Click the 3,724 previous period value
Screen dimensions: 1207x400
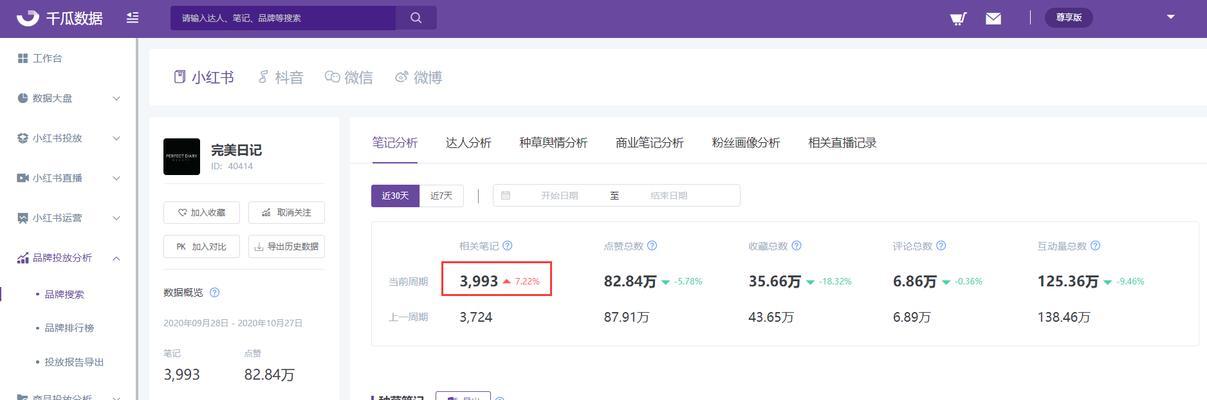[476, 317]
